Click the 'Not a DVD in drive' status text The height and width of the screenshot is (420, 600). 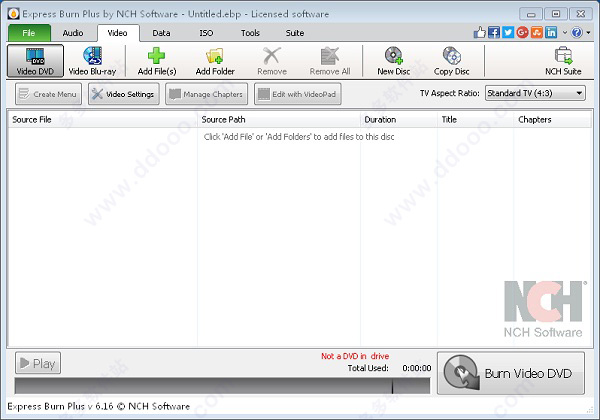pyautogui.click(x=355, y=356)
